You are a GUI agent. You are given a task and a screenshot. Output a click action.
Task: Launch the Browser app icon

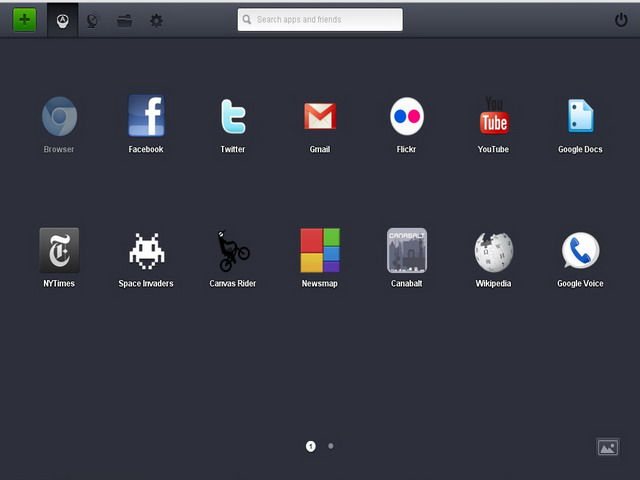[59, 116]
